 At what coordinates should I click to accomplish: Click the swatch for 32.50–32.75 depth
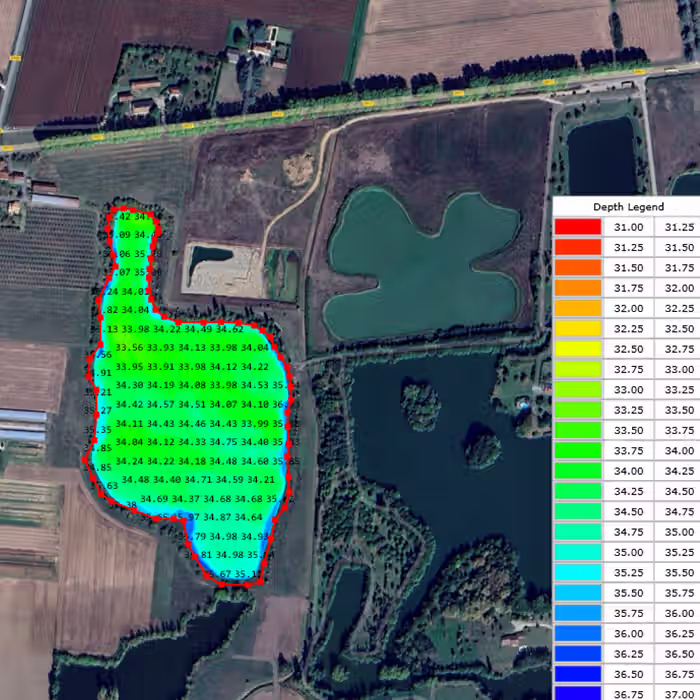(578, 349)
